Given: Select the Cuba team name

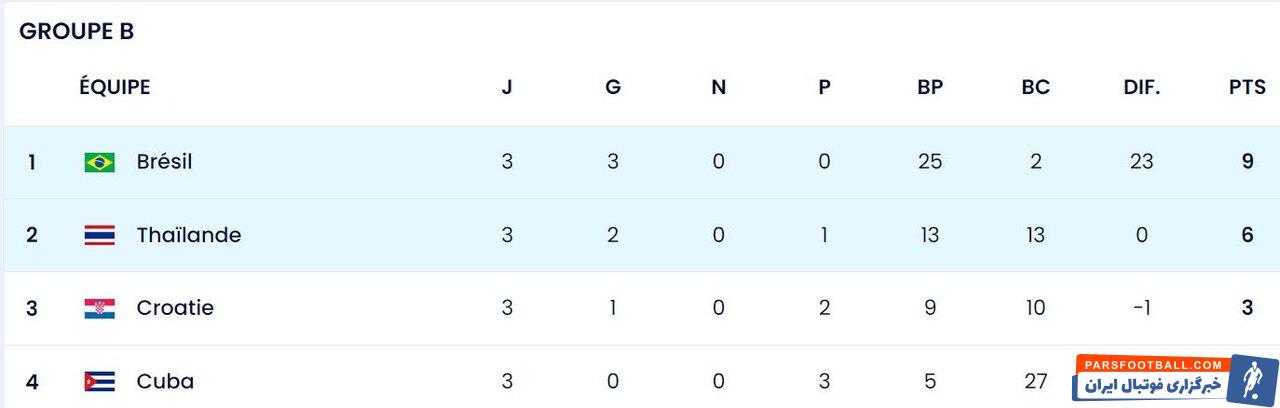Looking at the screenshot, I should [x=165, y=381].
